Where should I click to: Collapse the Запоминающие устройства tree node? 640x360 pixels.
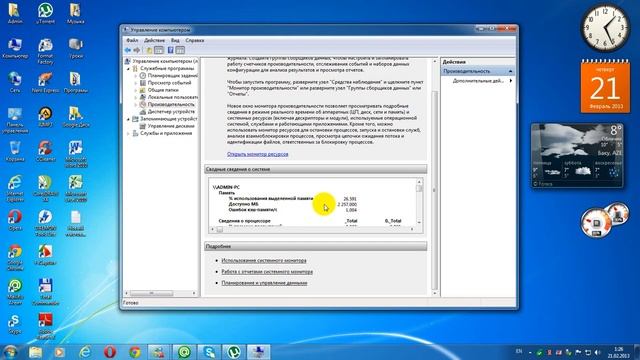click(129, 119)
